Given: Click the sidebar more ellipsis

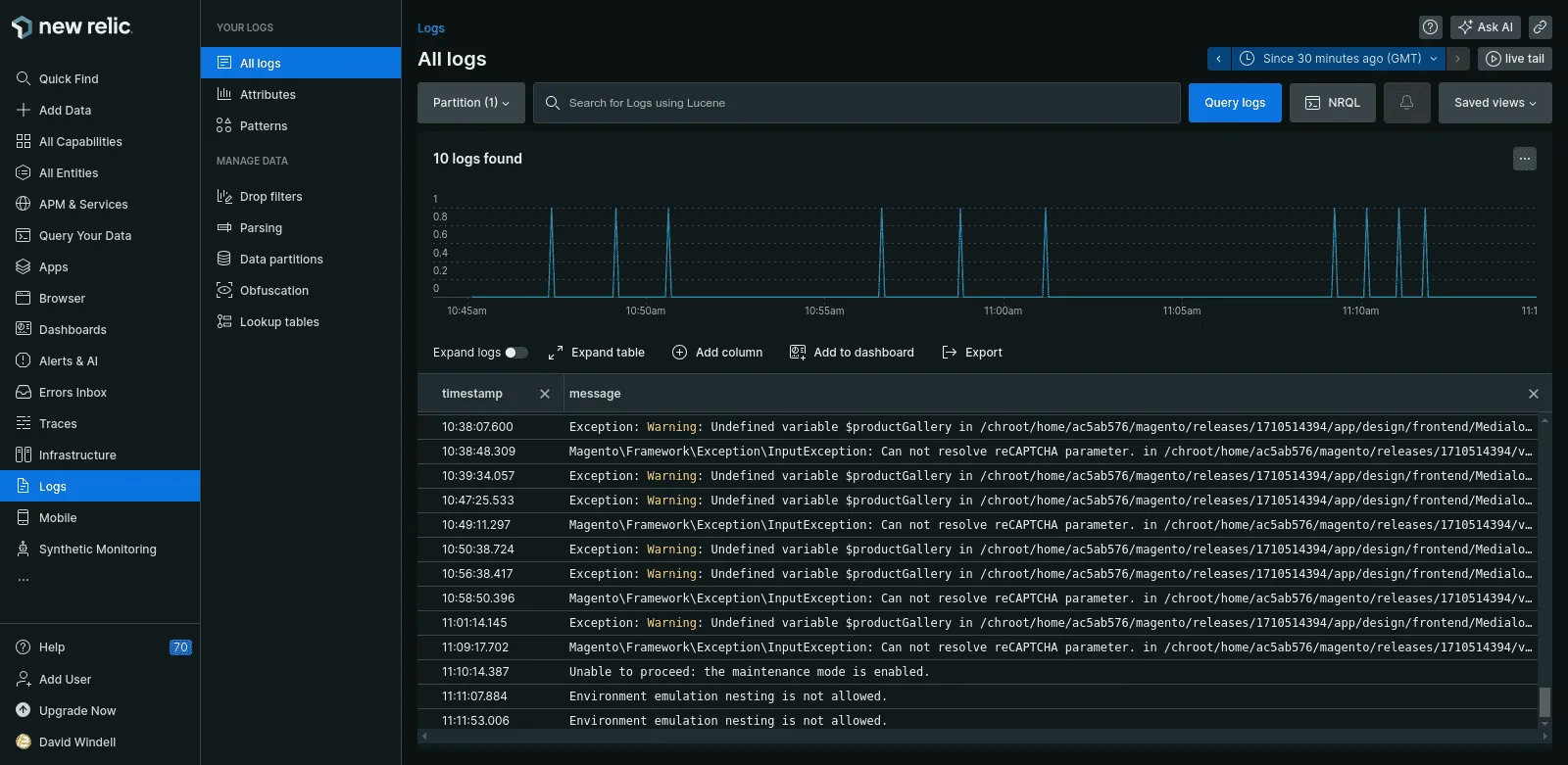Looking at the screenshot, I should [24, 580].
